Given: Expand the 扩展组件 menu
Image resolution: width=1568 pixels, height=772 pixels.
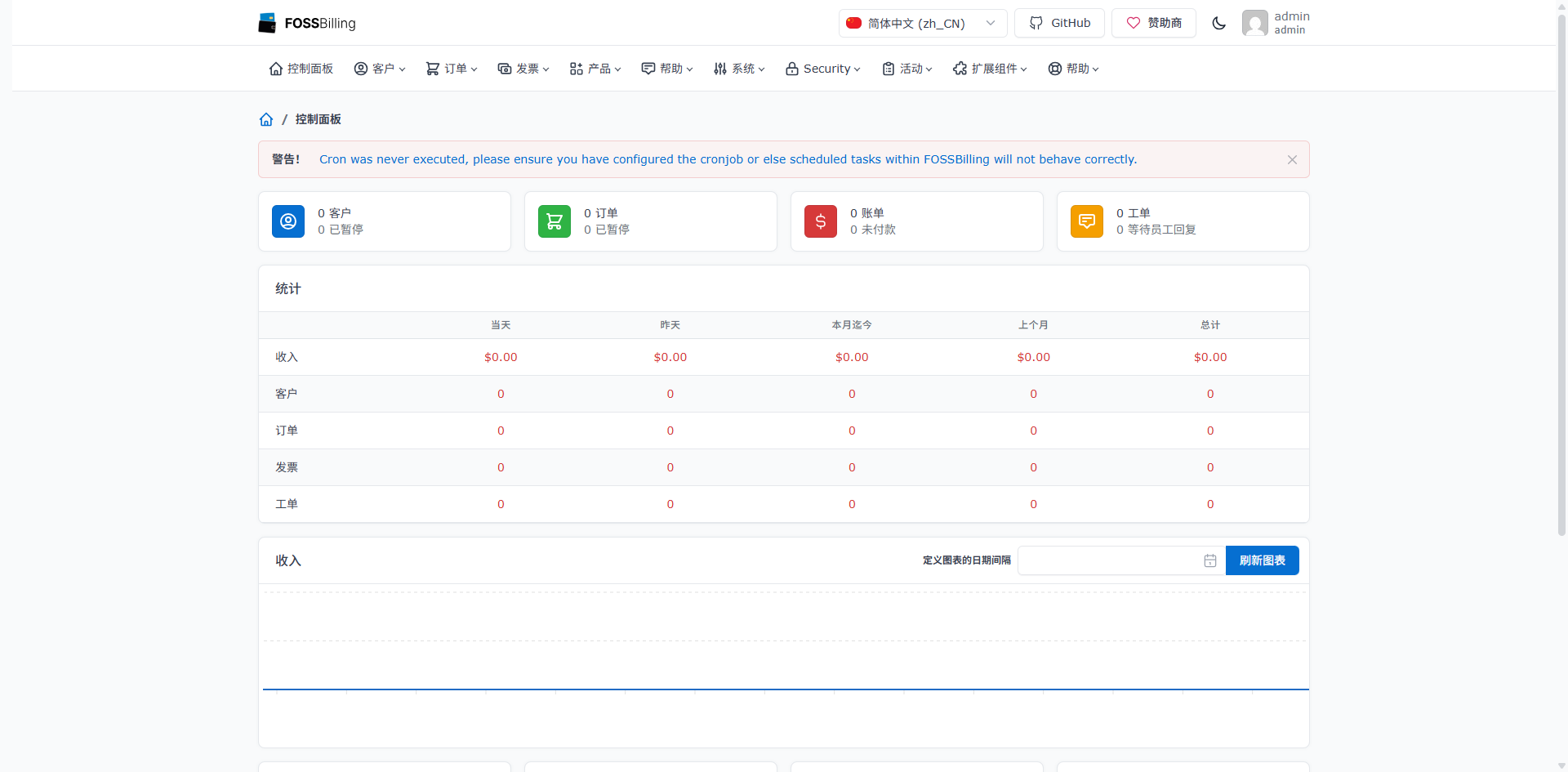Looking at the screenshot, I should (x=991, y=69).
